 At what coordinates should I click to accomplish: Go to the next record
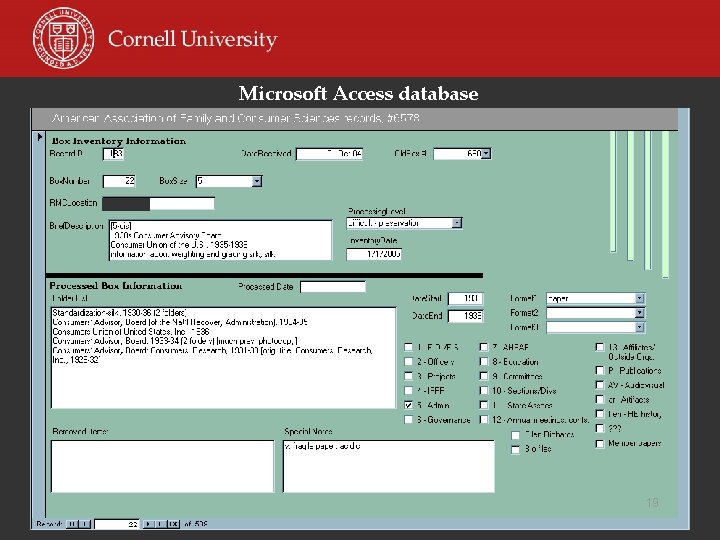(149, 524)
